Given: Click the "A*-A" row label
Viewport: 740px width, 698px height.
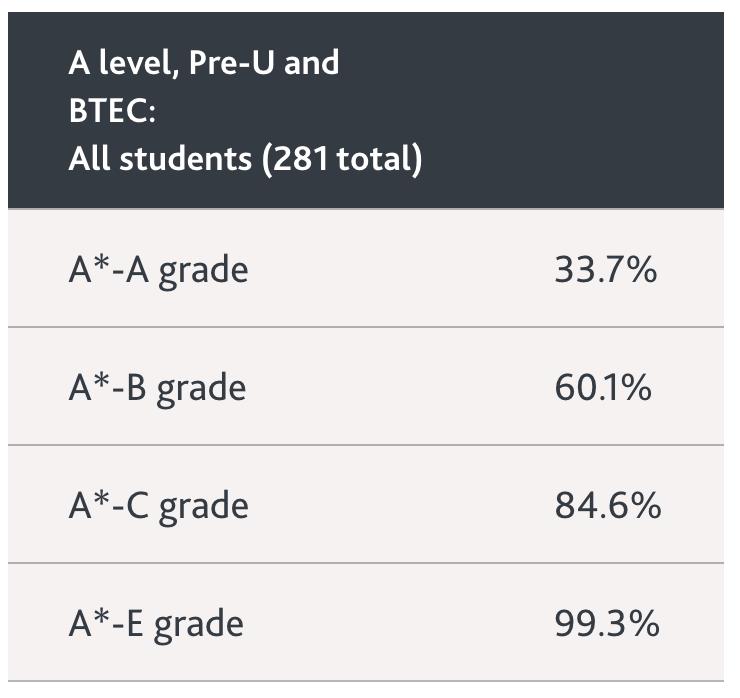Looking at the screenshot, I should tap(108, 269).
